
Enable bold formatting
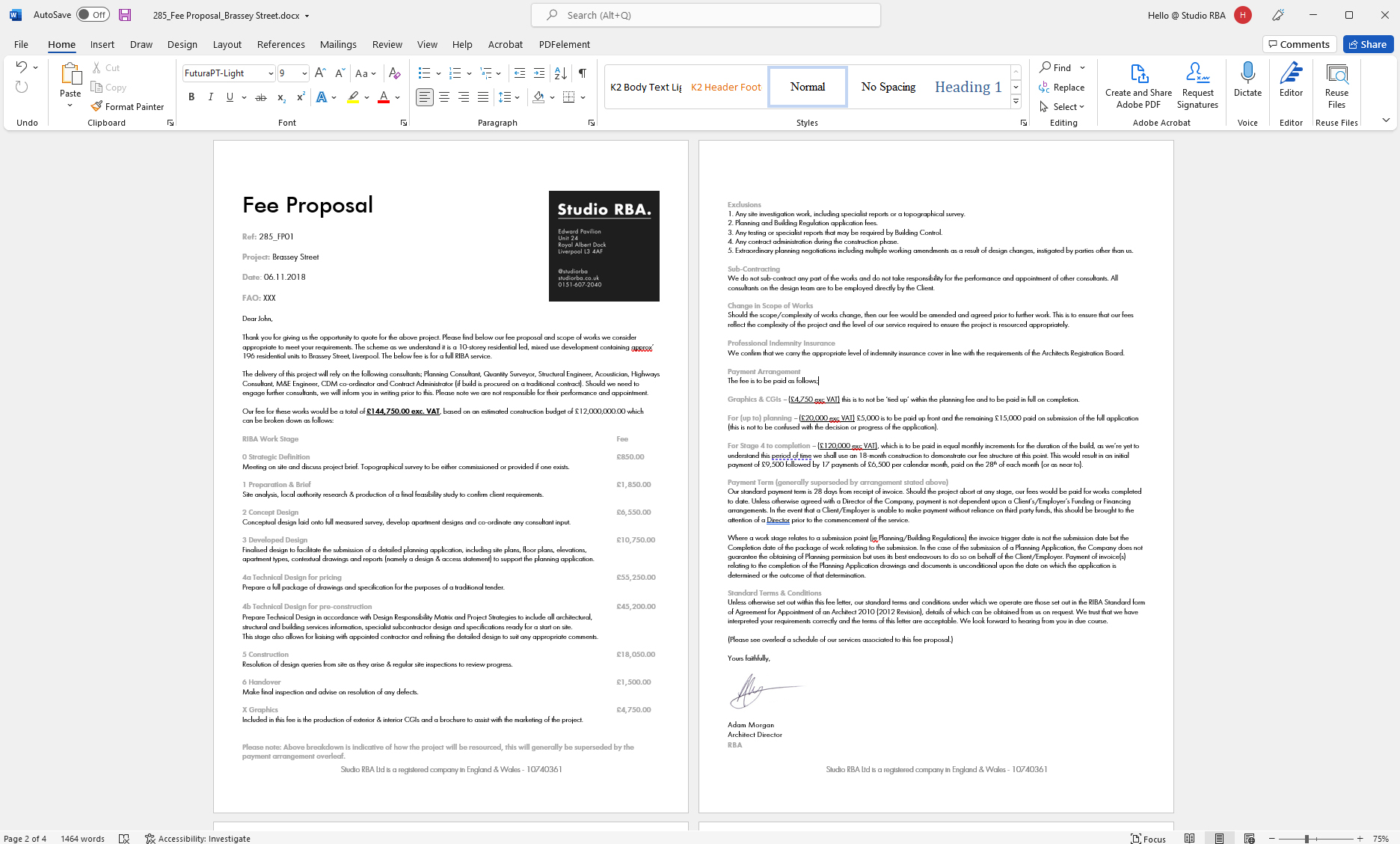(x=191, y=97)
